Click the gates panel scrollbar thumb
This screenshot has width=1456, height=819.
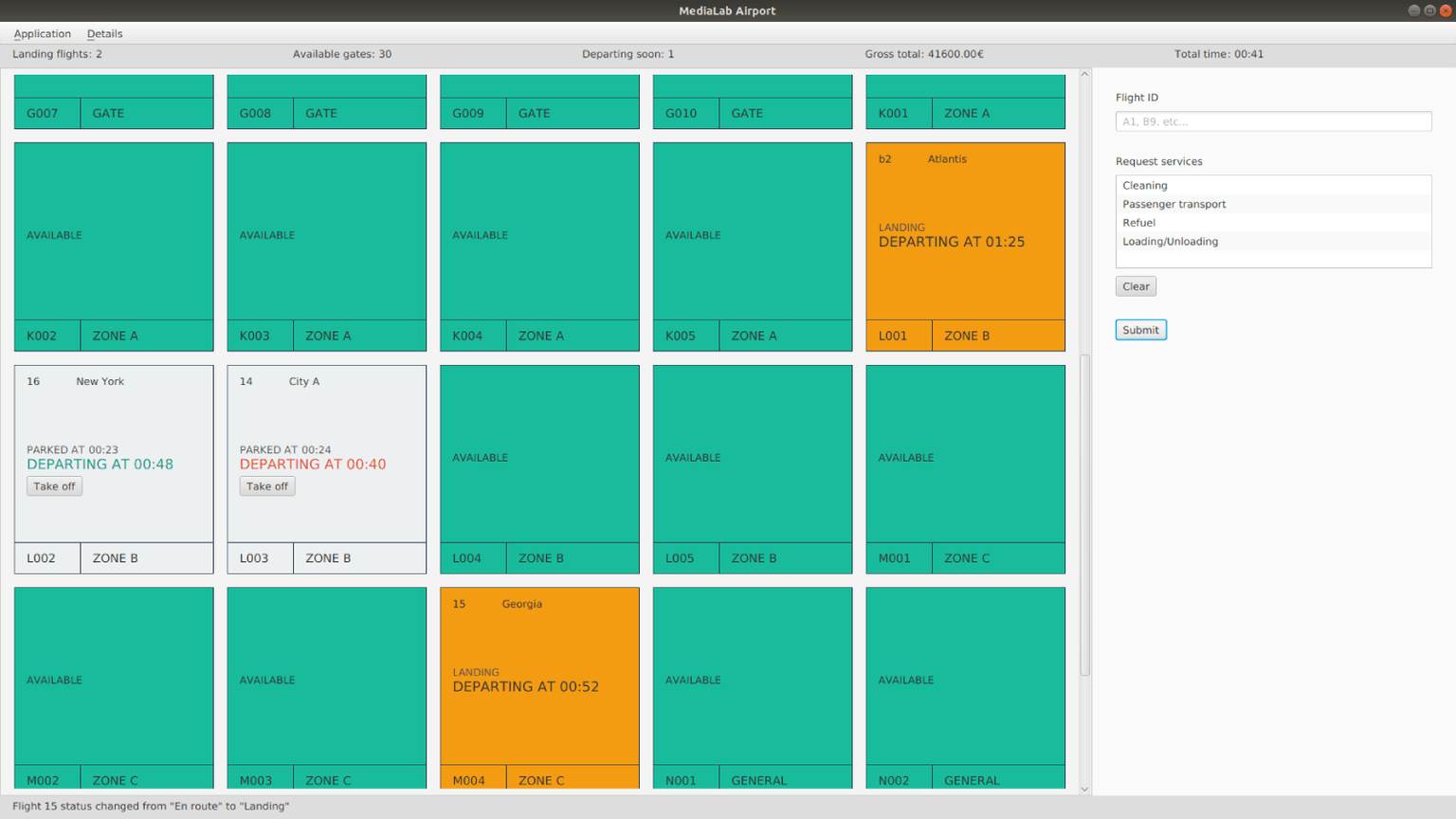[1085, 515]
